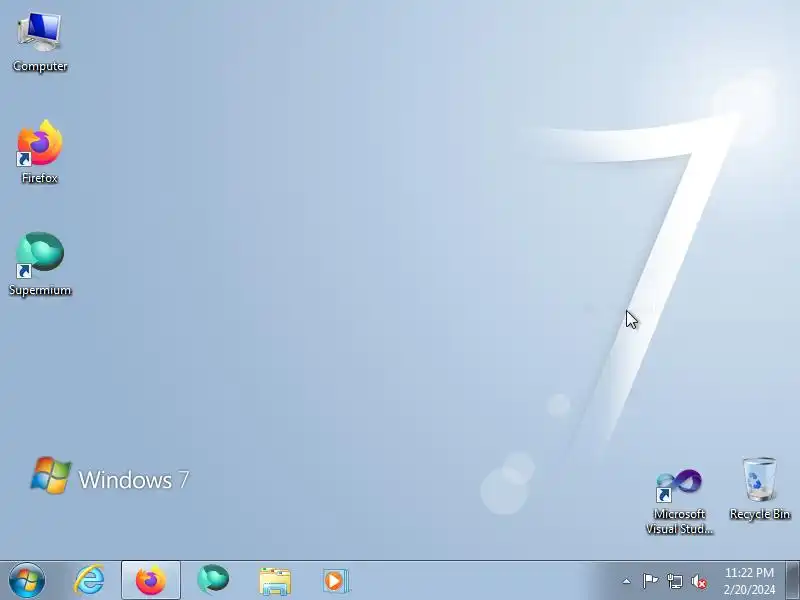
Task: Open the network status tray icon
Action: click(674, 581)
